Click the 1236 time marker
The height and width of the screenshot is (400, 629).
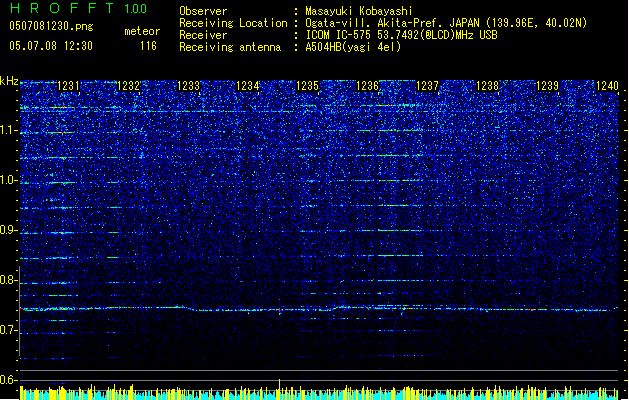[x=367, y=86]
